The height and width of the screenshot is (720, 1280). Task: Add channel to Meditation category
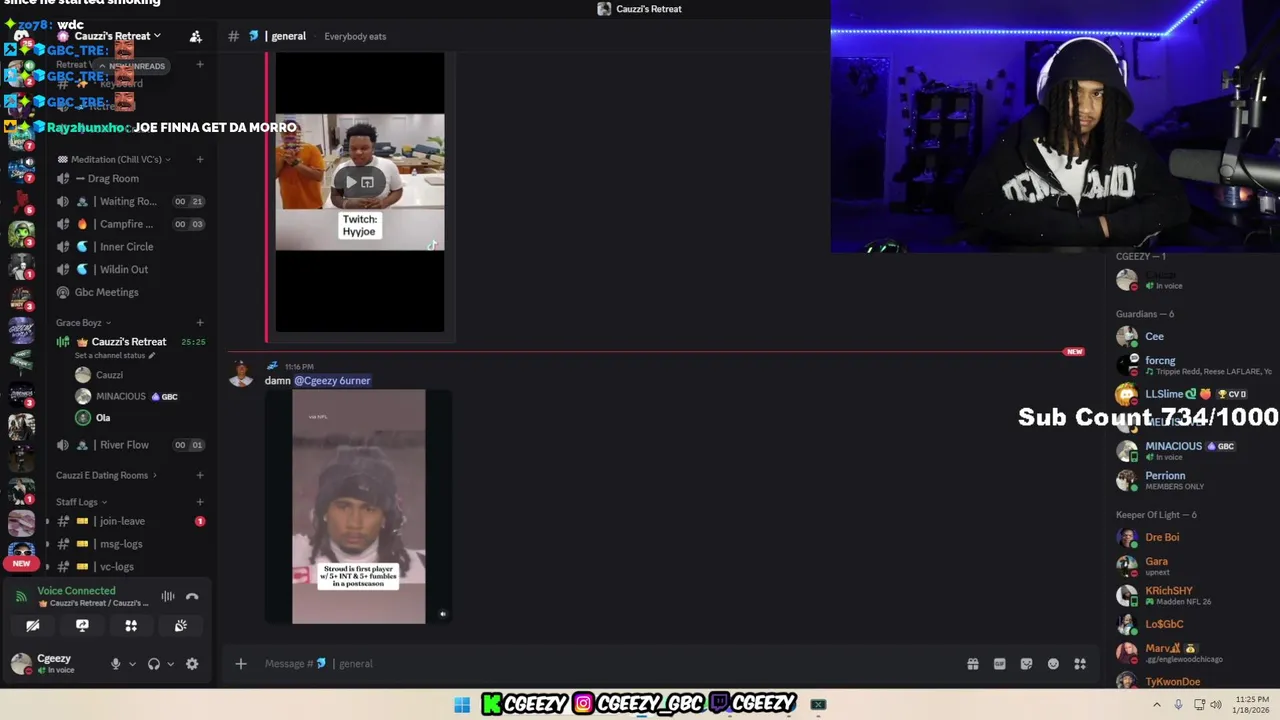click(x=200, y=160)
